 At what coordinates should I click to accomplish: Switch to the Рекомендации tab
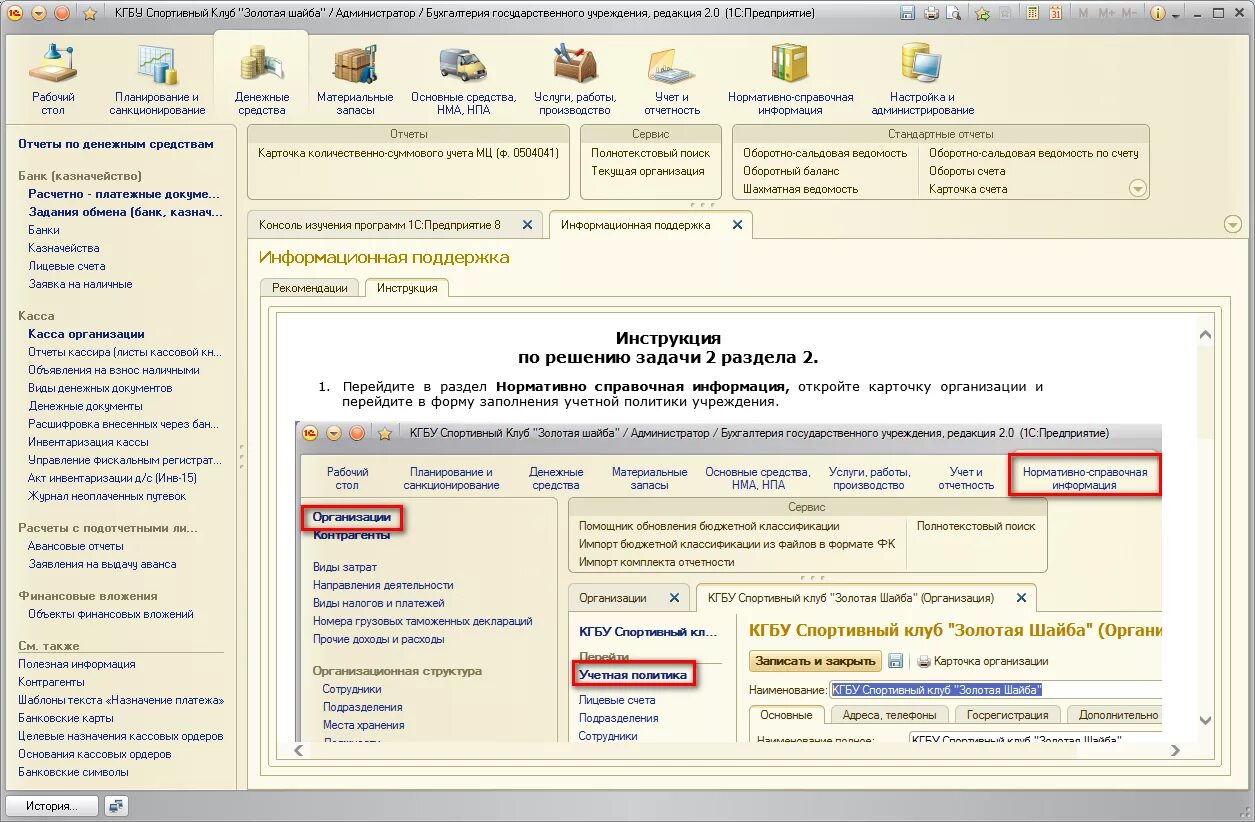tap(310, 288)
